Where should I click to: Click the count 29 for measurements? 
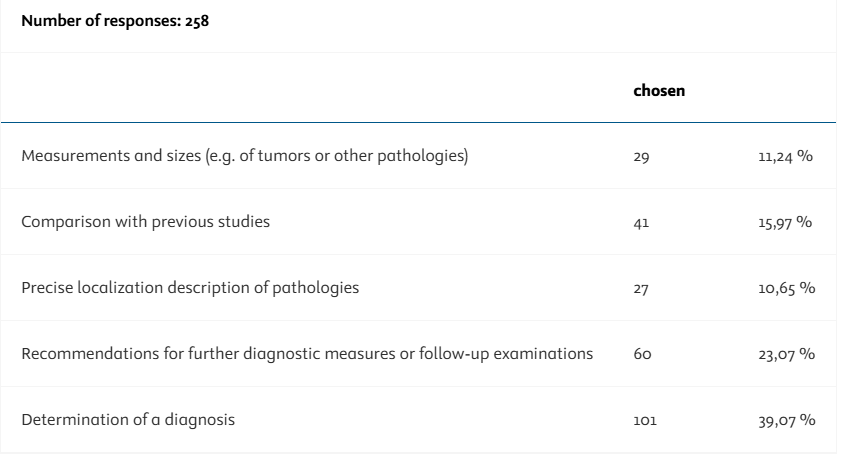click(642, 156)
